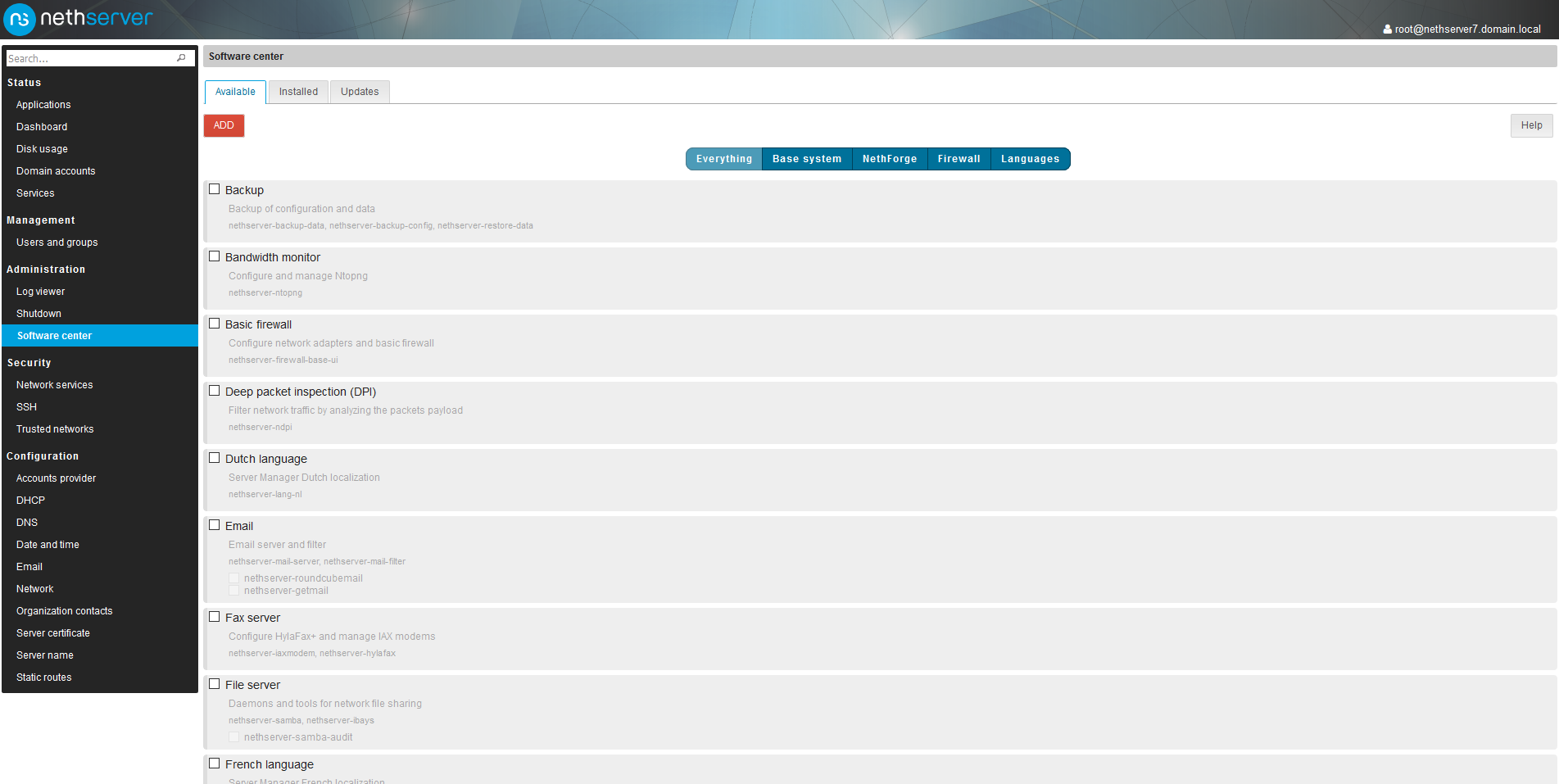The image size is (1559, 784).
Task: Click the red ADD button
Action: point(224,125)
